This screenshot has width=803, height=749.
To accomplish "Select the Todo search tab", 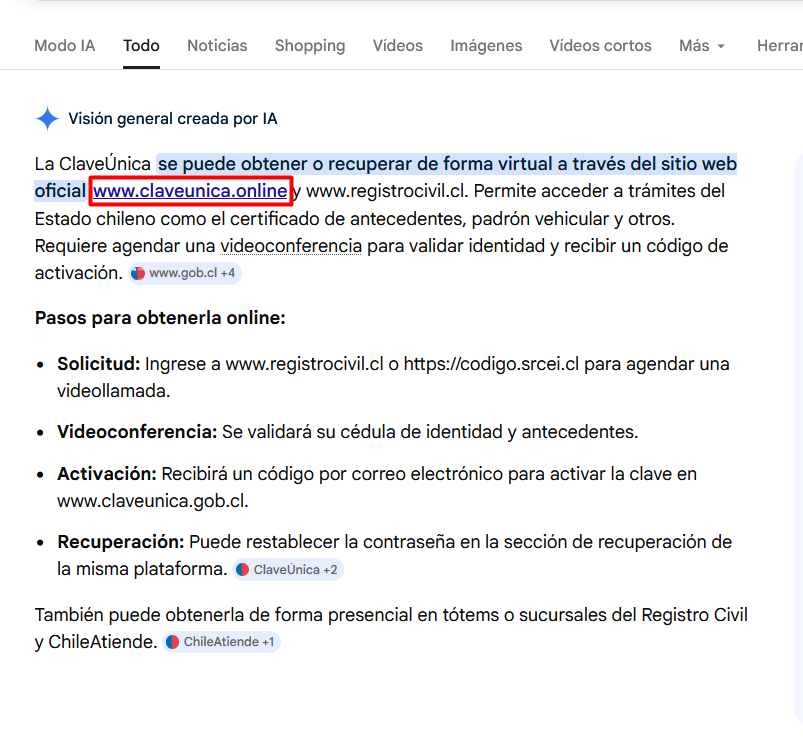I will 141,45.
